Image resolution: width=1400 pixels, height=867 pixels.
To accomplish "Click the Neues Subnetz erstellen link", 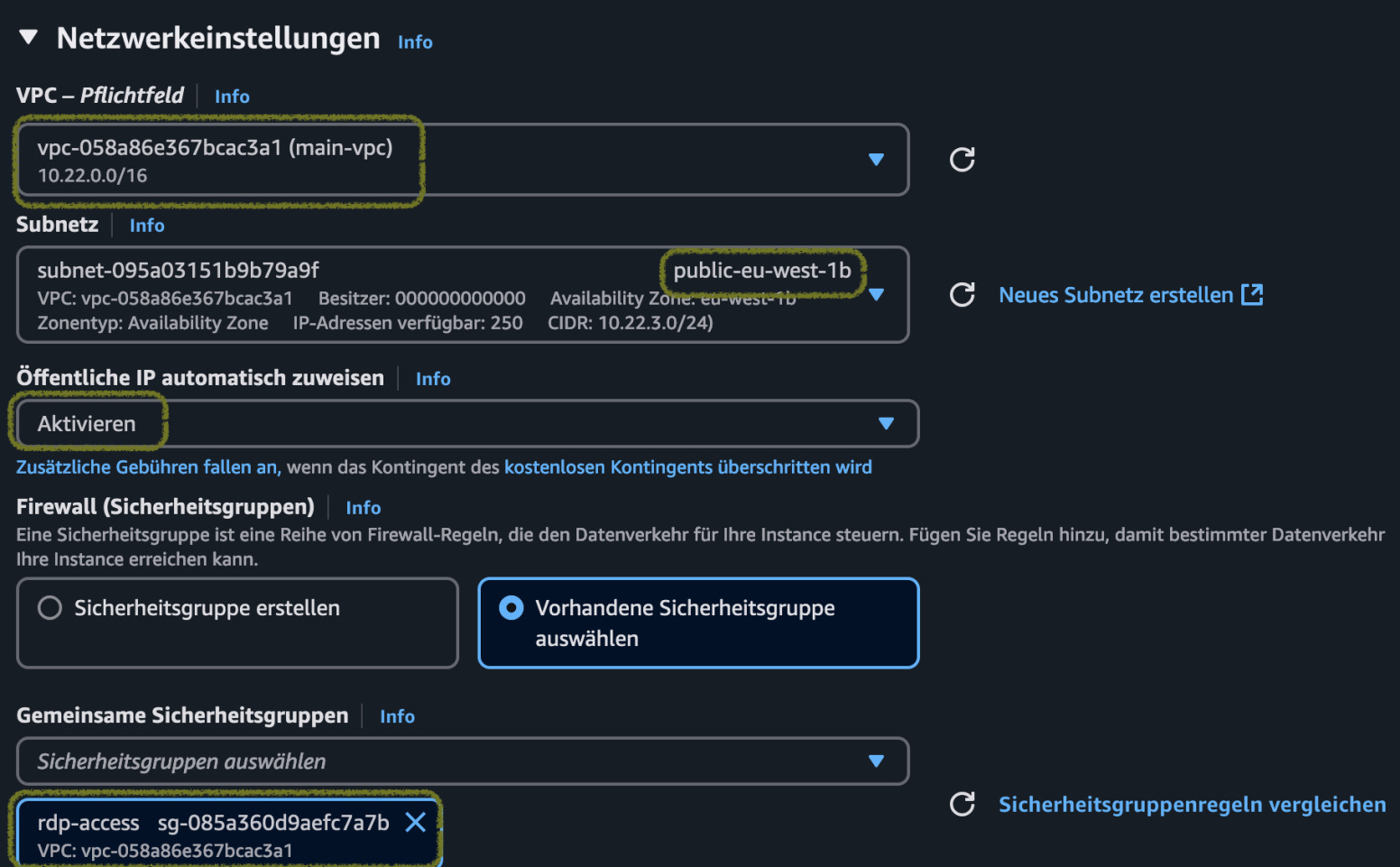I will (1116, 294).
